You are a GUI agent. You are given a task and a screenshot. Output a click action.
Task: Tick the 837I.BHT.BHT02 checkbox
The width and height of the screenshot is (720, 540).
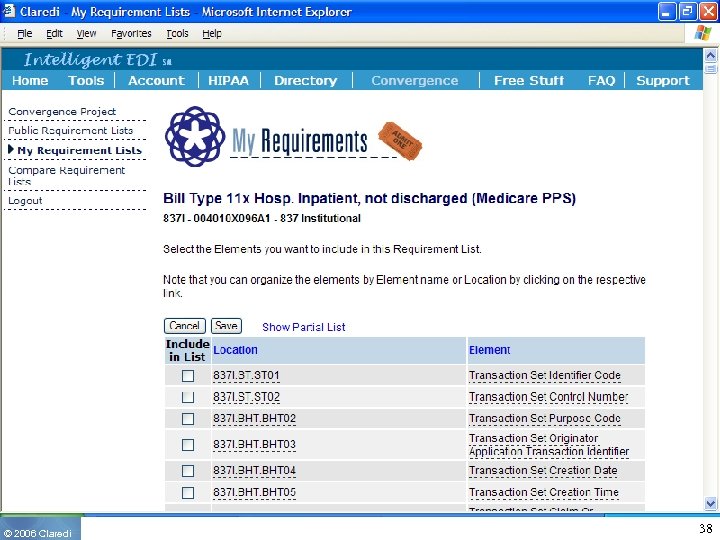pos(188,418)
